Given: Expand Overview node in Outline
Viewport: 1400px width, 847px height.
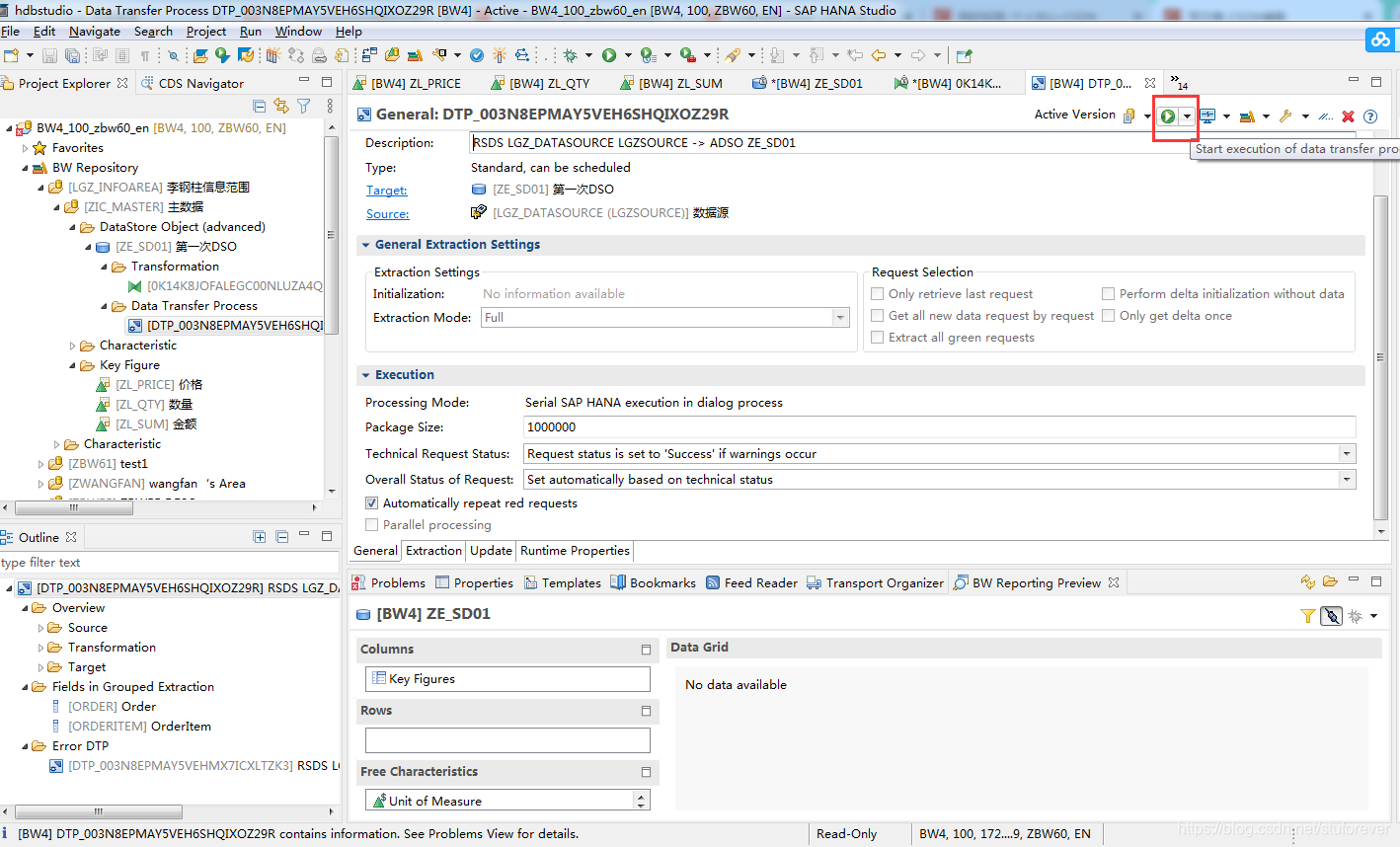Looking at the screenshot, I should pos(26,608).
